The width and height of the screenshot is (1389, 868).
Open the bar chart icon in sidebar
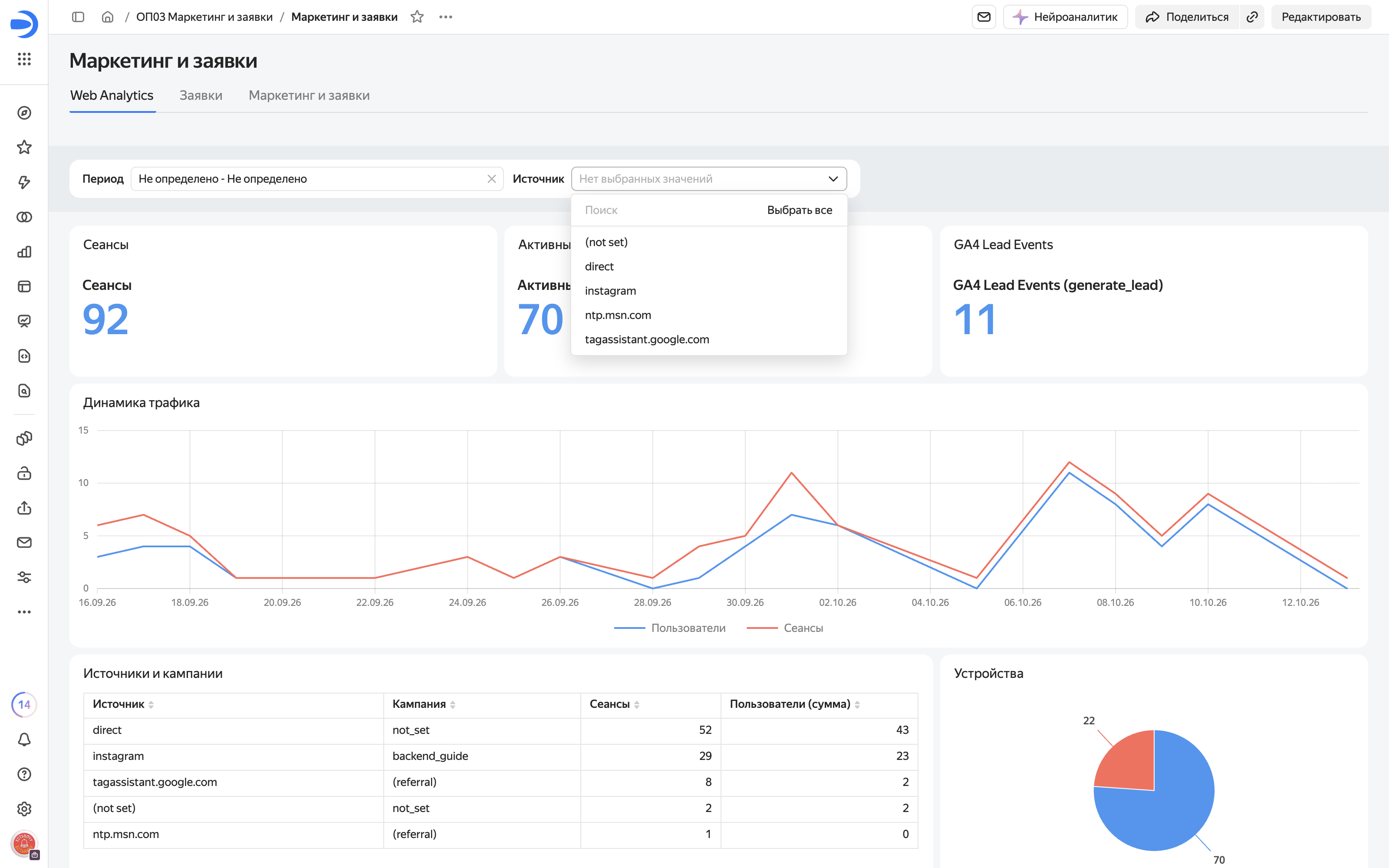pos(24,252)
